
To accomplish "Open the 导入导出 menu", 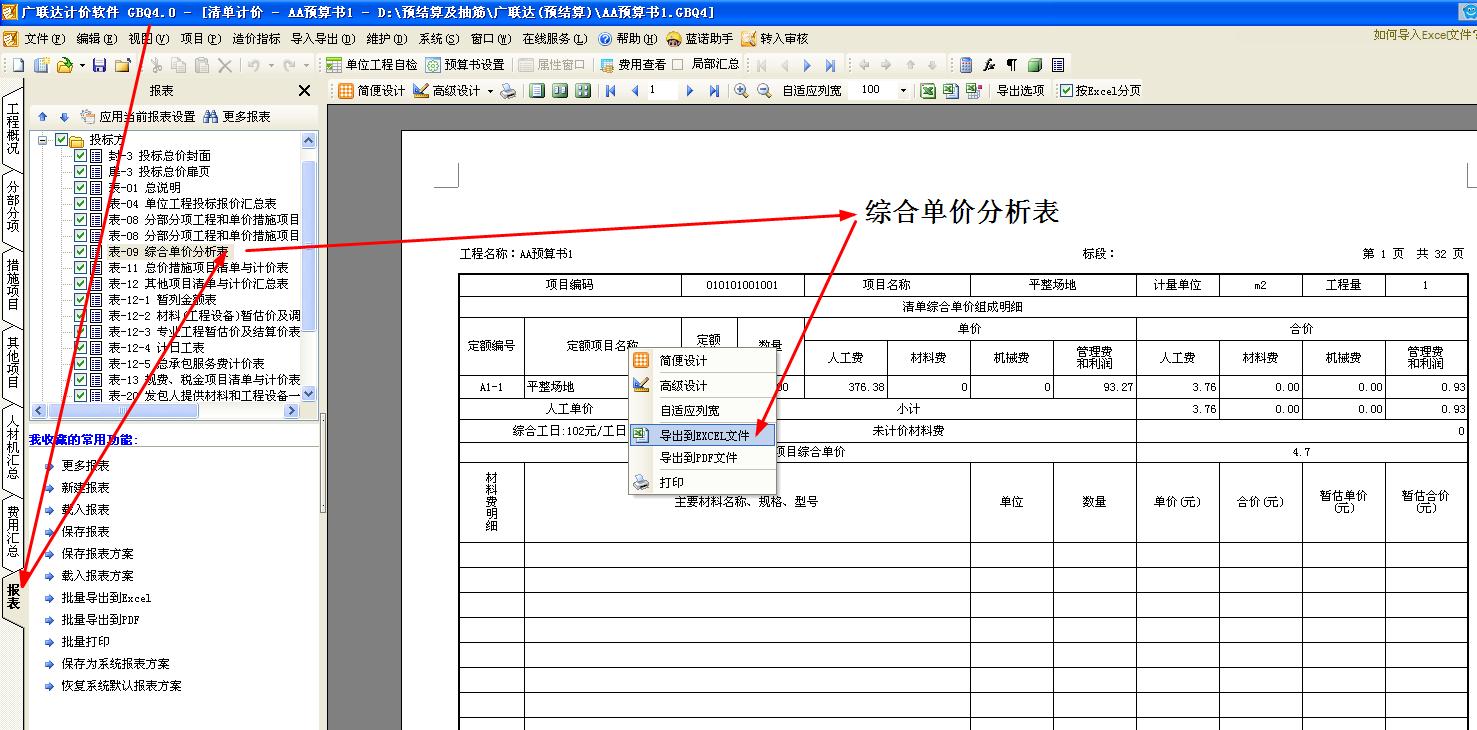I will click(322, 39).
